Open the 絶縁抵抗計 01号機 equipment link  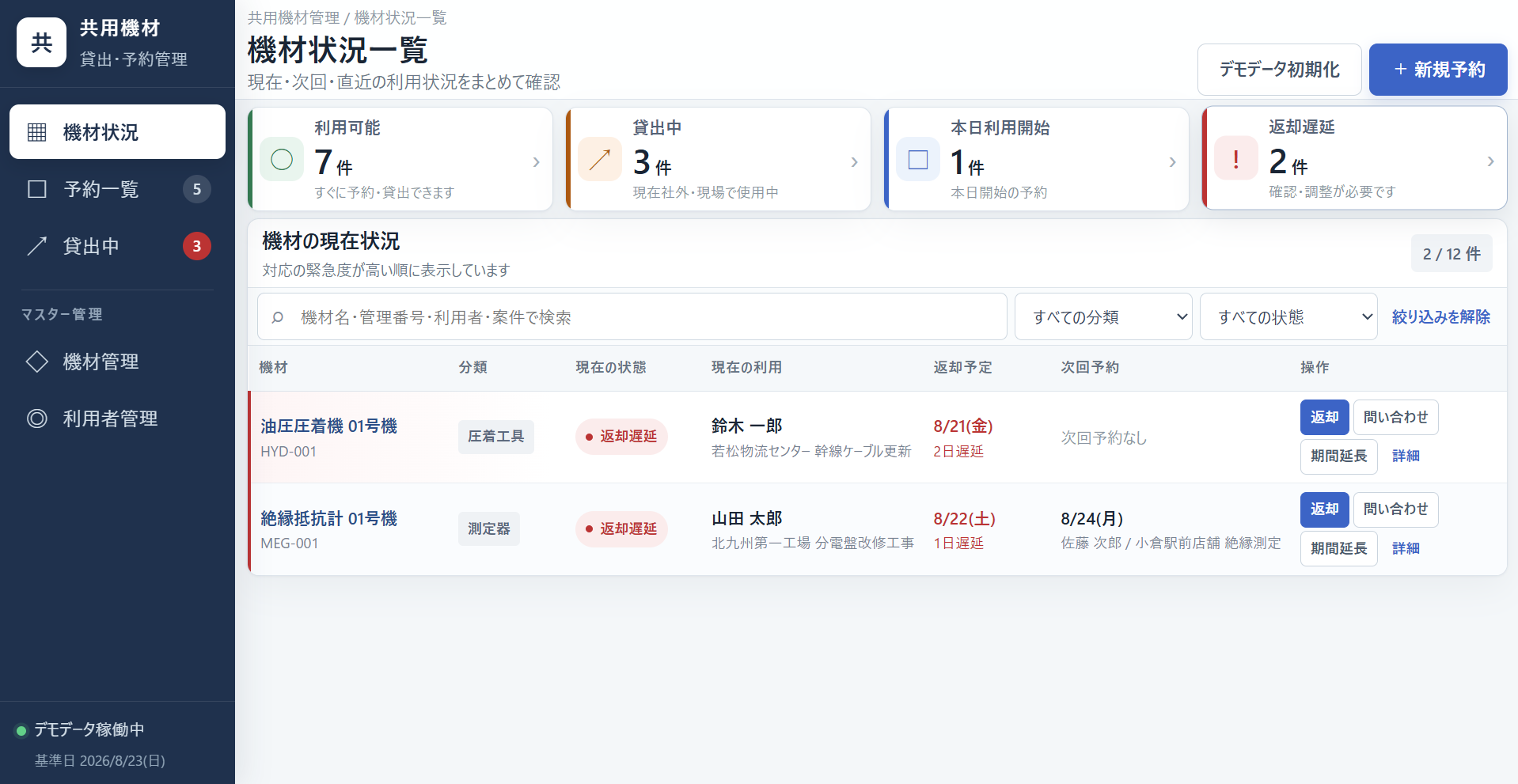point(328,518)
